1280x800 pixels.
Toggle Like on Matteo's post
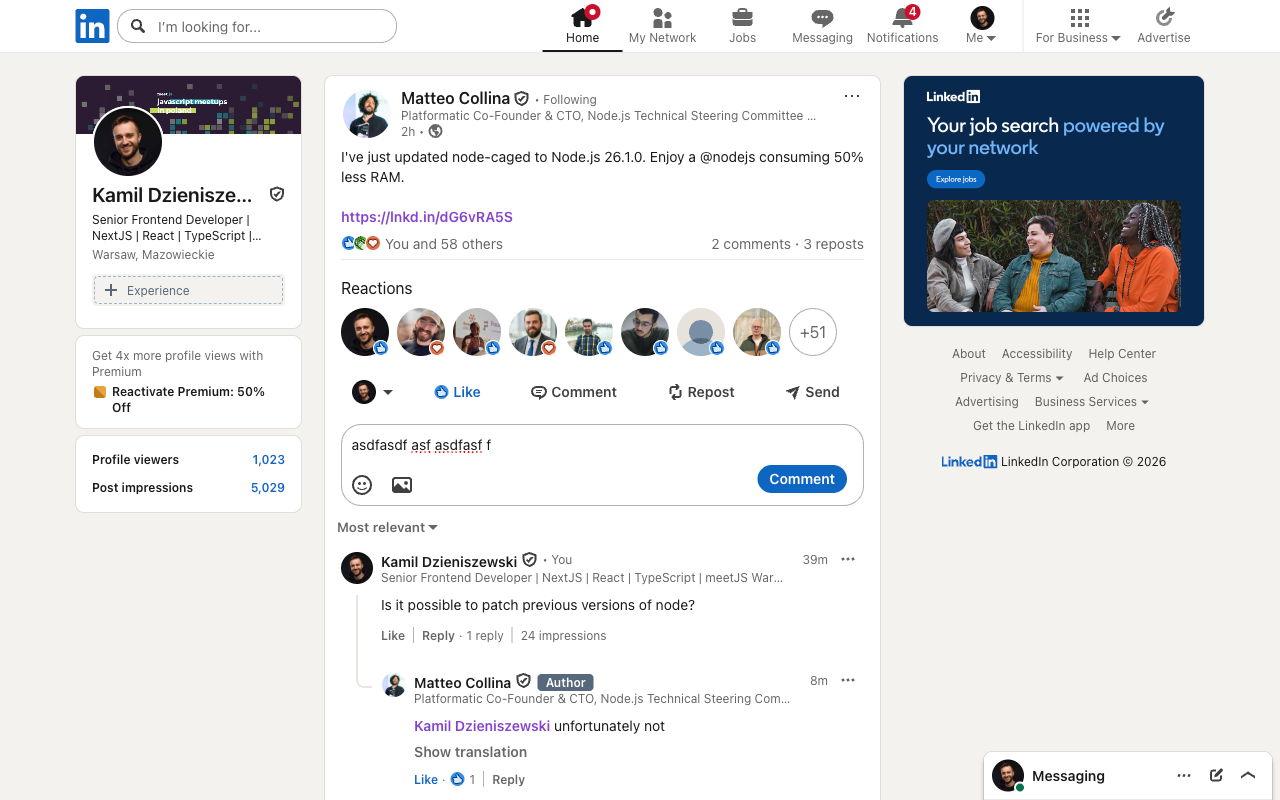457,392
